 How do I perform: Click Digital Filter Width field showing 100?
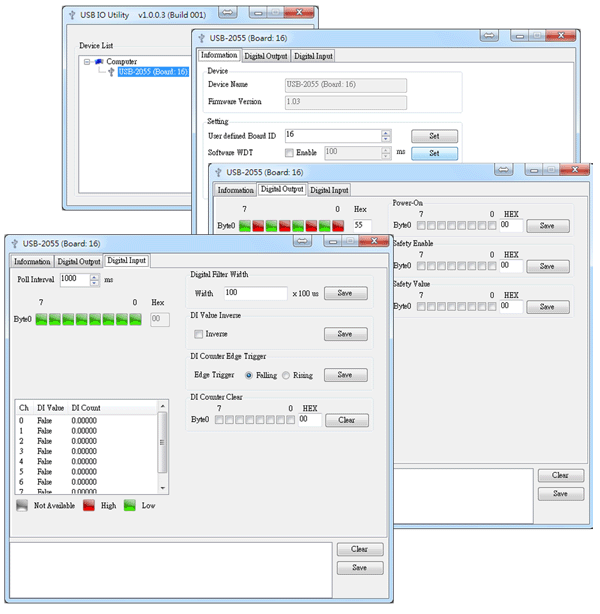pyautogui.click(x=256, y=293)
